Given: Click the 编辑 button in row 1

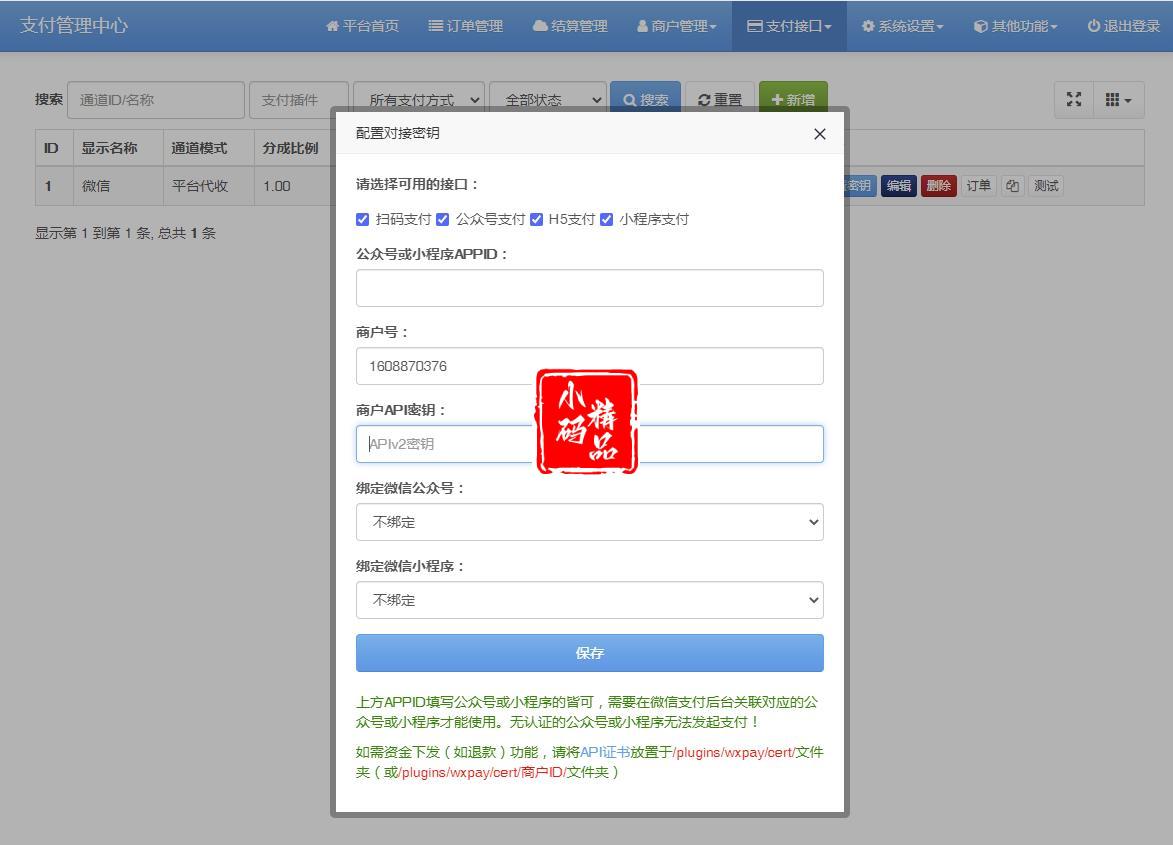Looking at the screenshot, I should (898, 185).
